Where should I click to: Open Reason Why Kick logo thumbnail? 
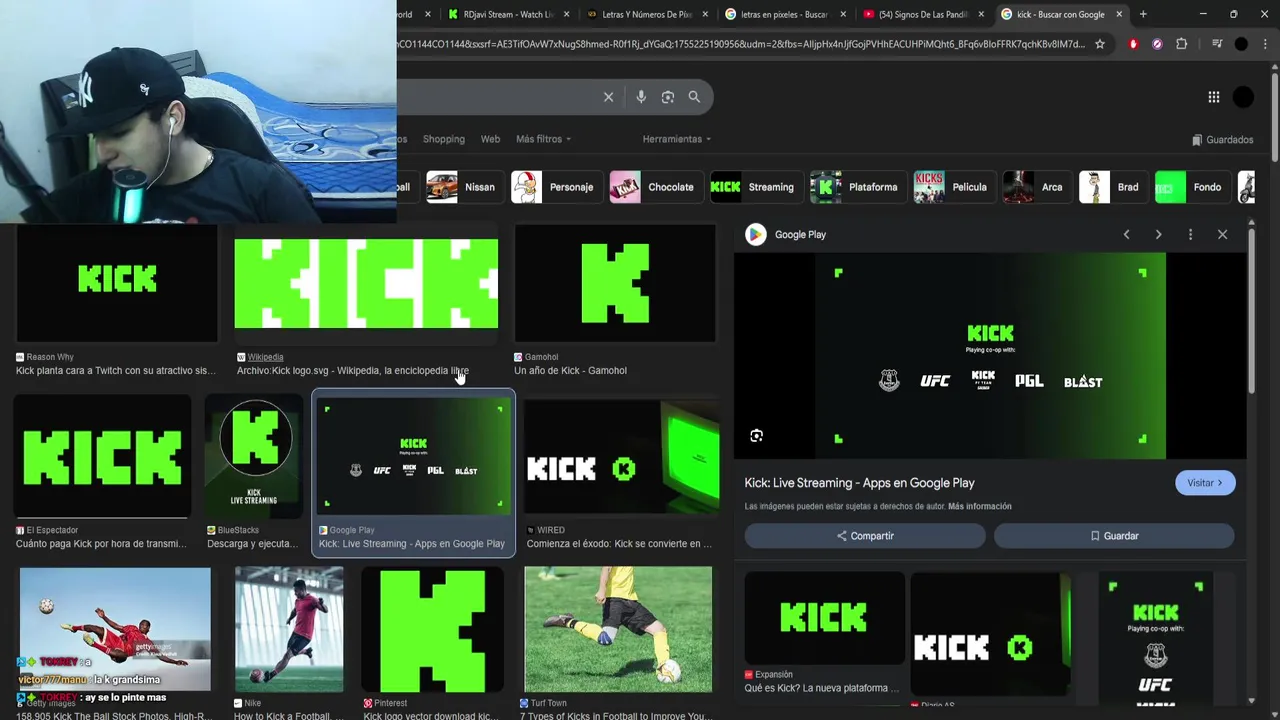point(117,283)
